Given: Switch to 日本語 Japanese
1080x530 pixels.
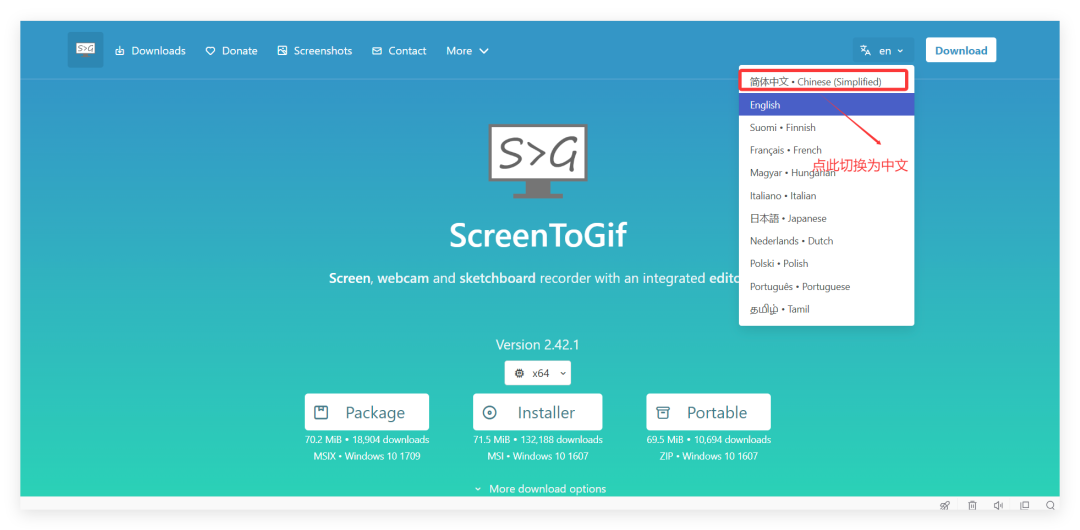Looking at the screenshot, I should click(x=827, y=218).
